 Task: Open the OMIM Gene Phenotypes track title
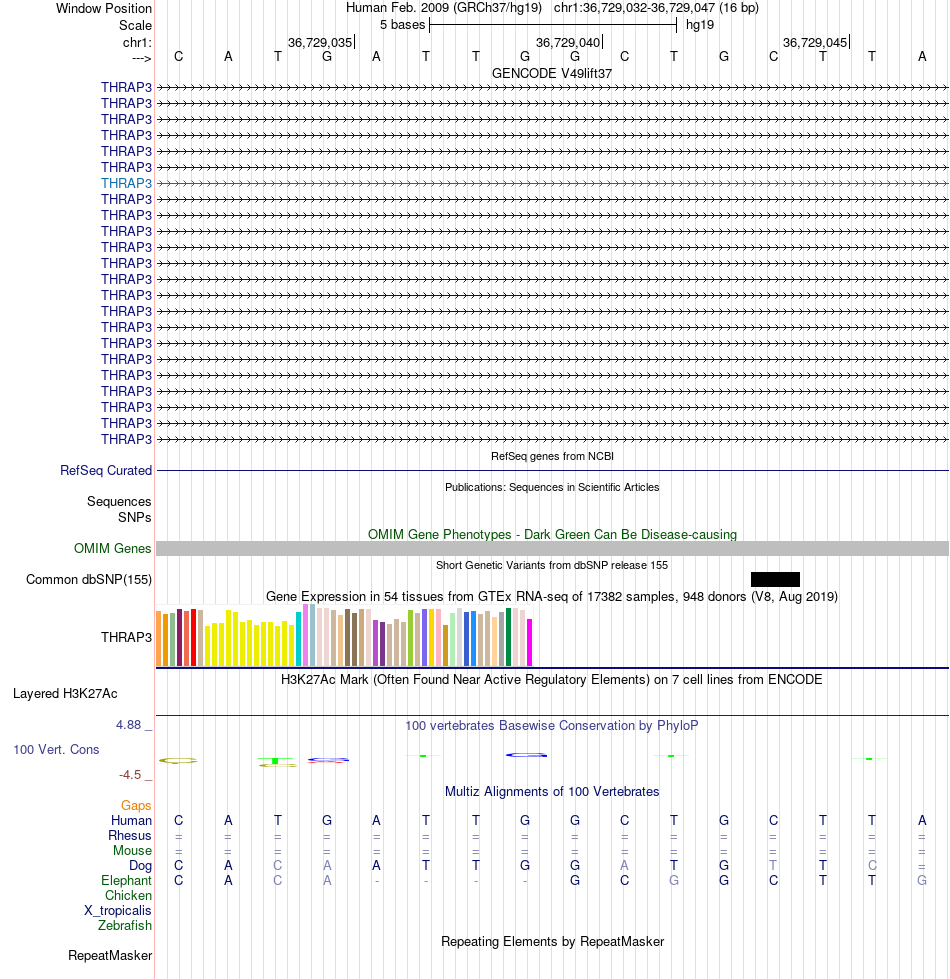[552, 534]
